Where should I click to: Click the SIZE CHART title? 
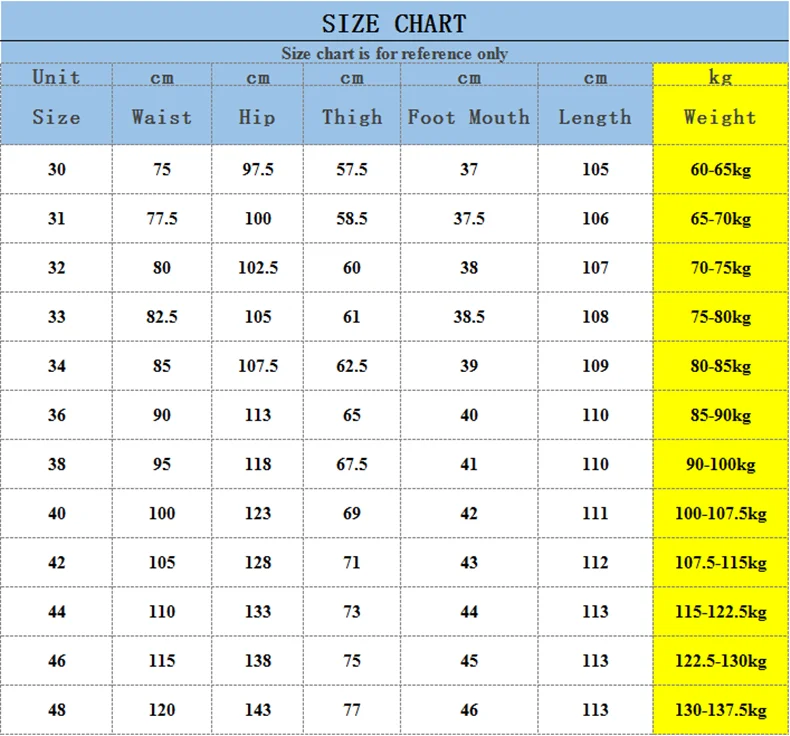click(x=394, y=24)
